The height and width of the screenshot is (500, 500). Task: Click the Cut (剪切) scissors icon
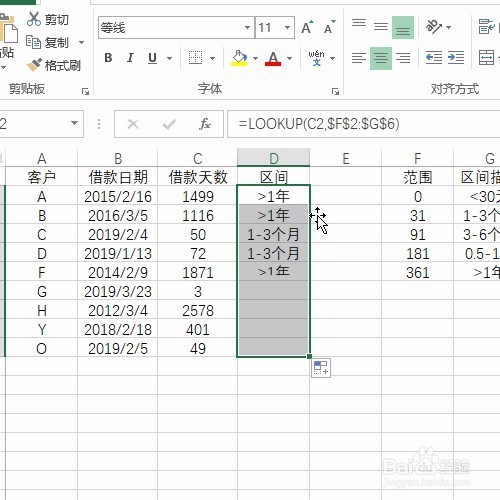34,19
